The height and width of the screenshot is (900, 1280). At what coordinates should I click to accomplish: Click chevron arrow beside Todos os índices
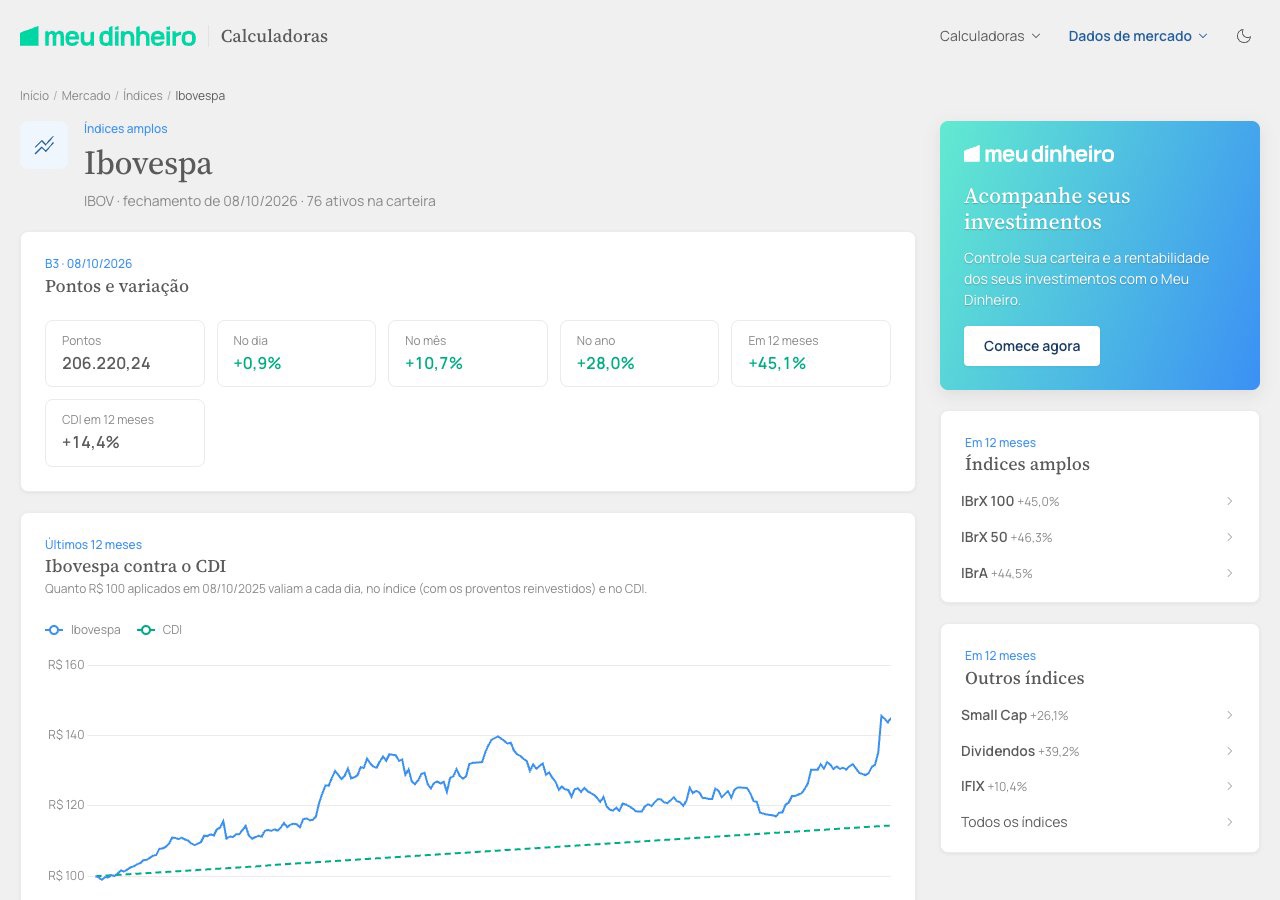1230,822
